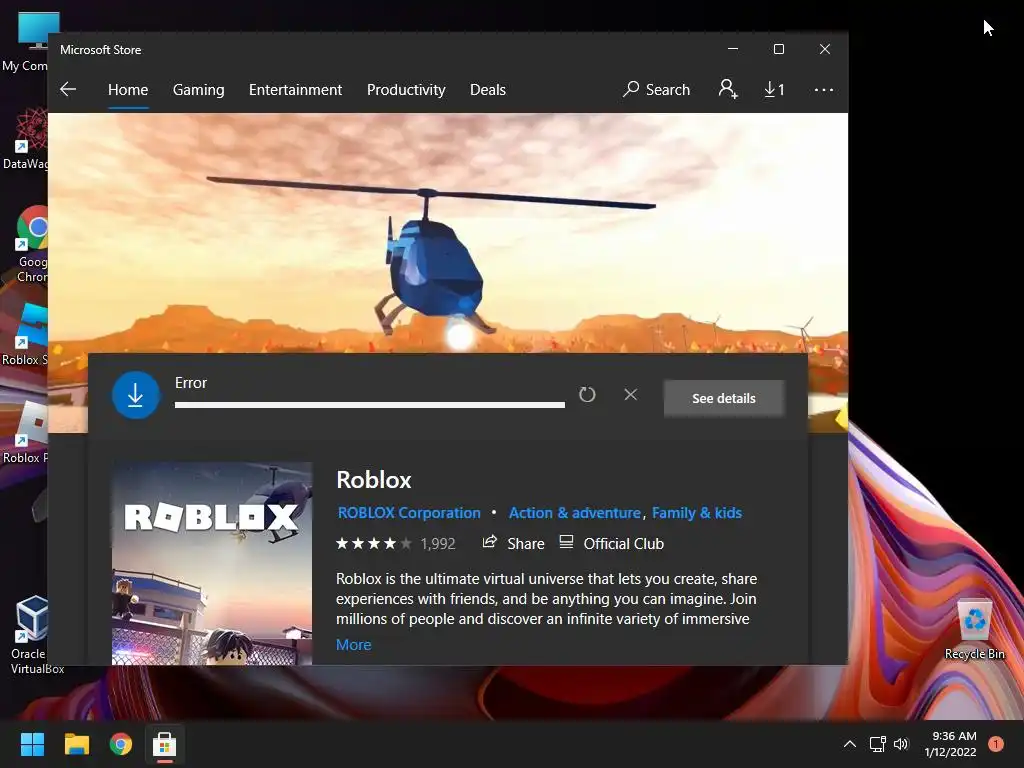1024x768 pixels.
Task: Cancel the errored download with the X
Action: click(x=630, y=394)
